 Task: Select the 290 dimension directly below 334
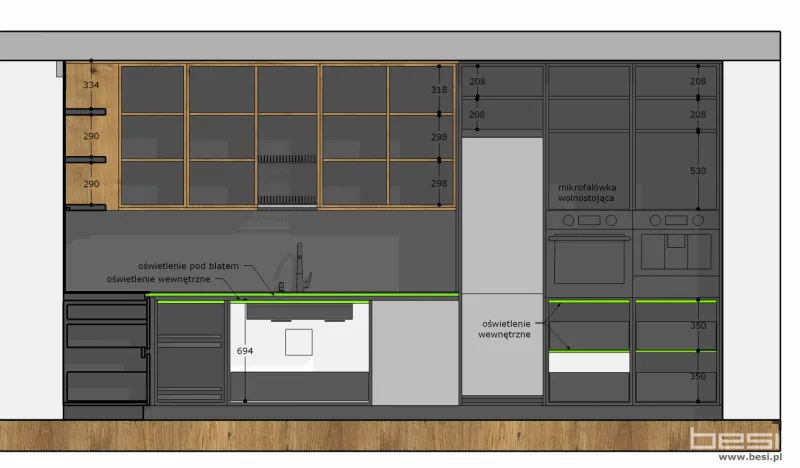[x=91, y=136]
